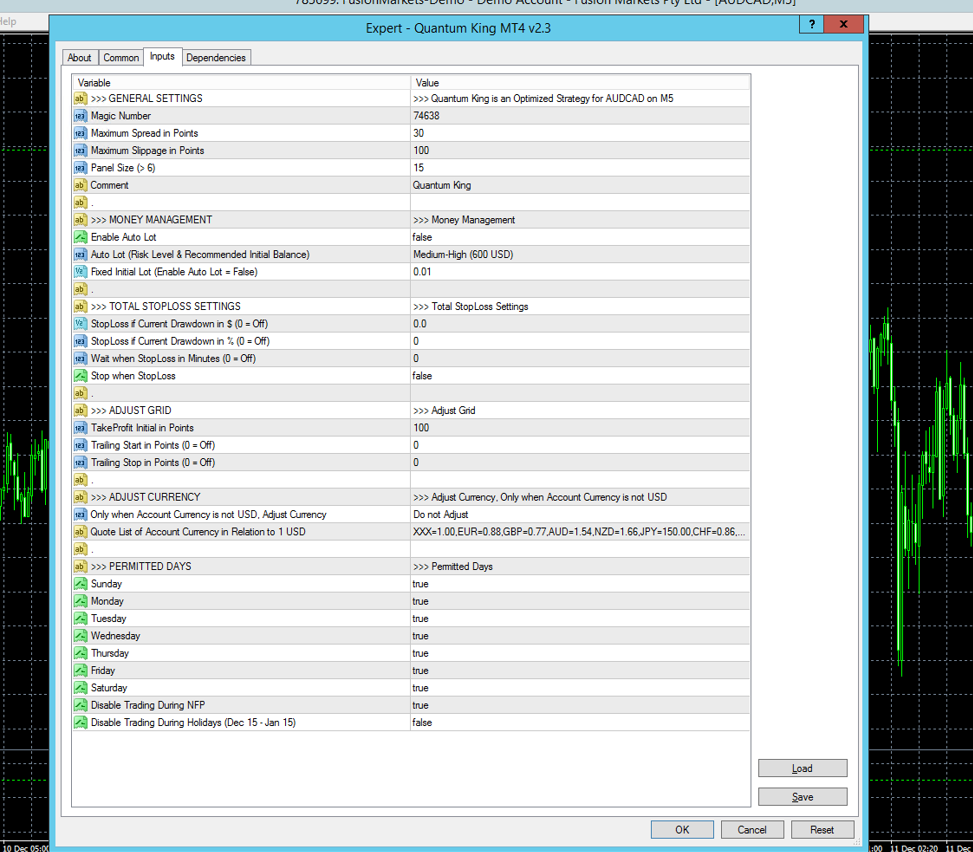Image resolution: width=973 pixels, height=852 pixels.
Task: Click the icon next to Maximum Spread in Points
Action: click(80, 133)
